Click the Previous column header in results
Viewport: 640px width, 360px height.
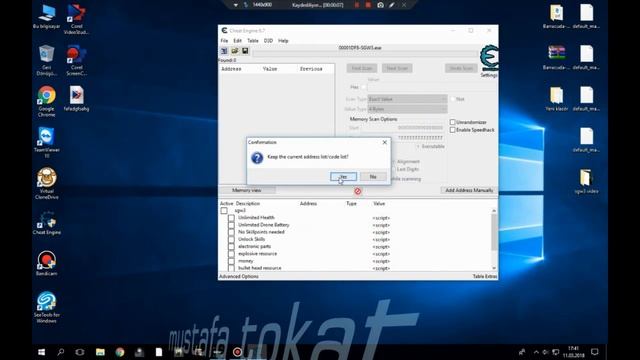click(311, 69)
